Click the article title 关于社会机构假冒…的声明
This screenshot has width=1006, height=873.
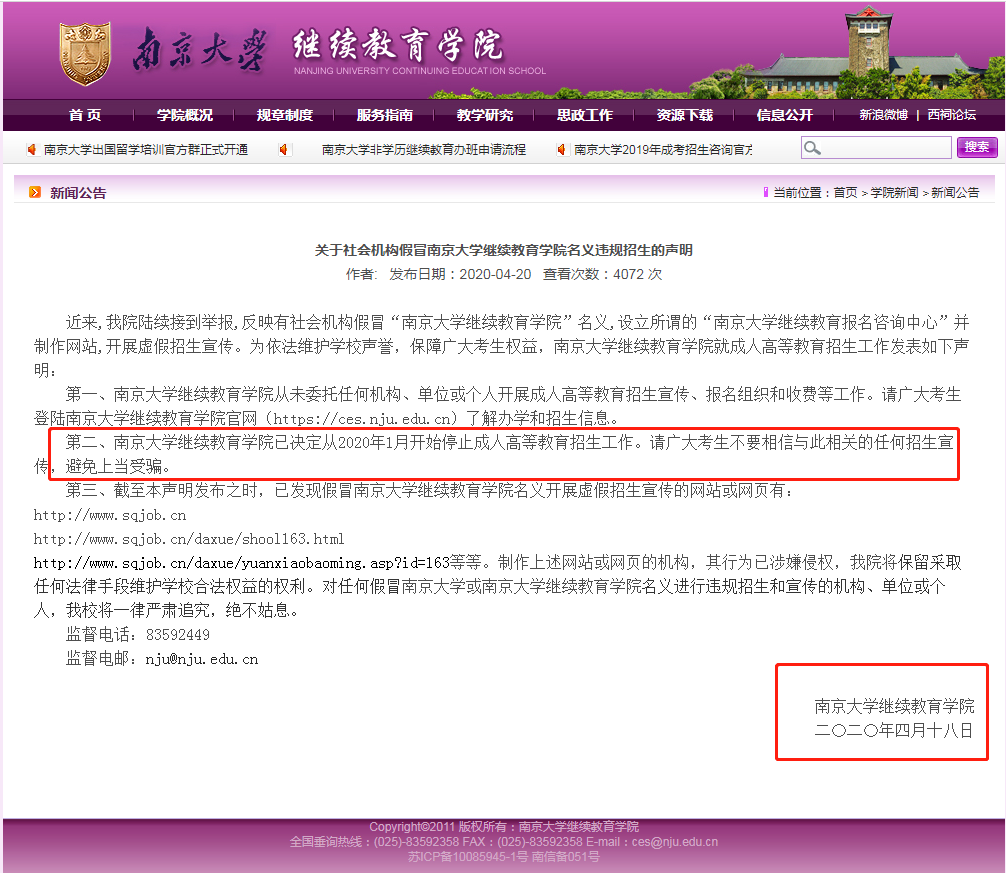pos(504,250)
